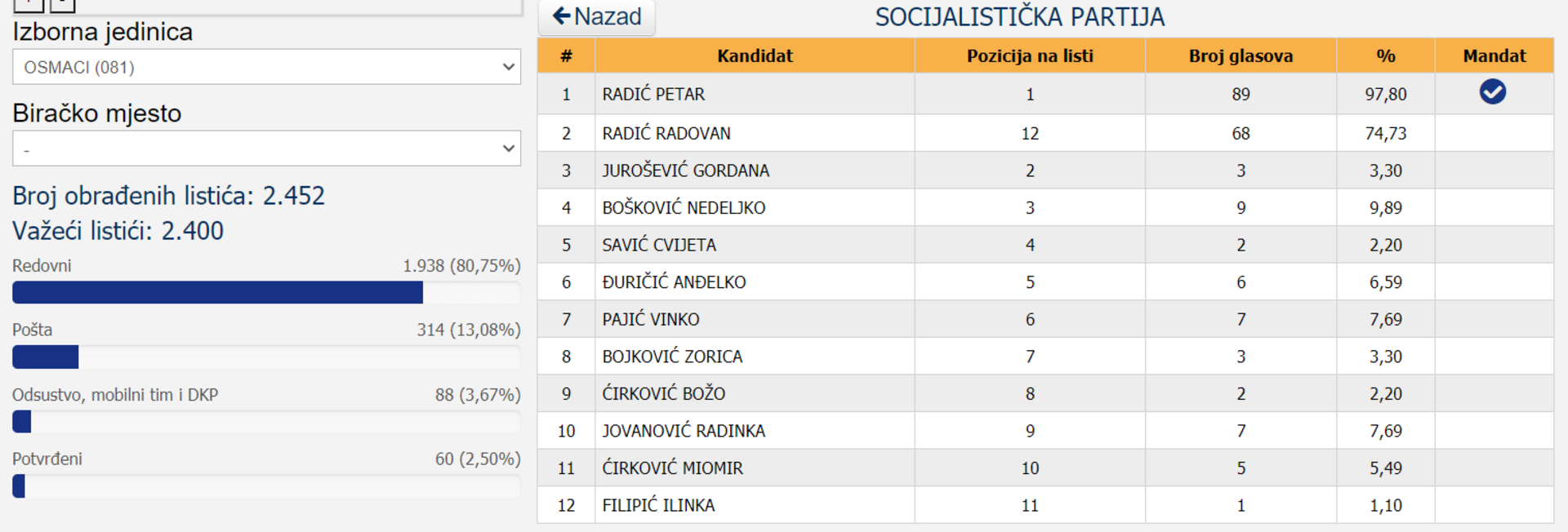Click the SOCIJALISTIČKA PARTIJA title
The width and height of the screenshot is (1568, 532).
point(1019,17)
